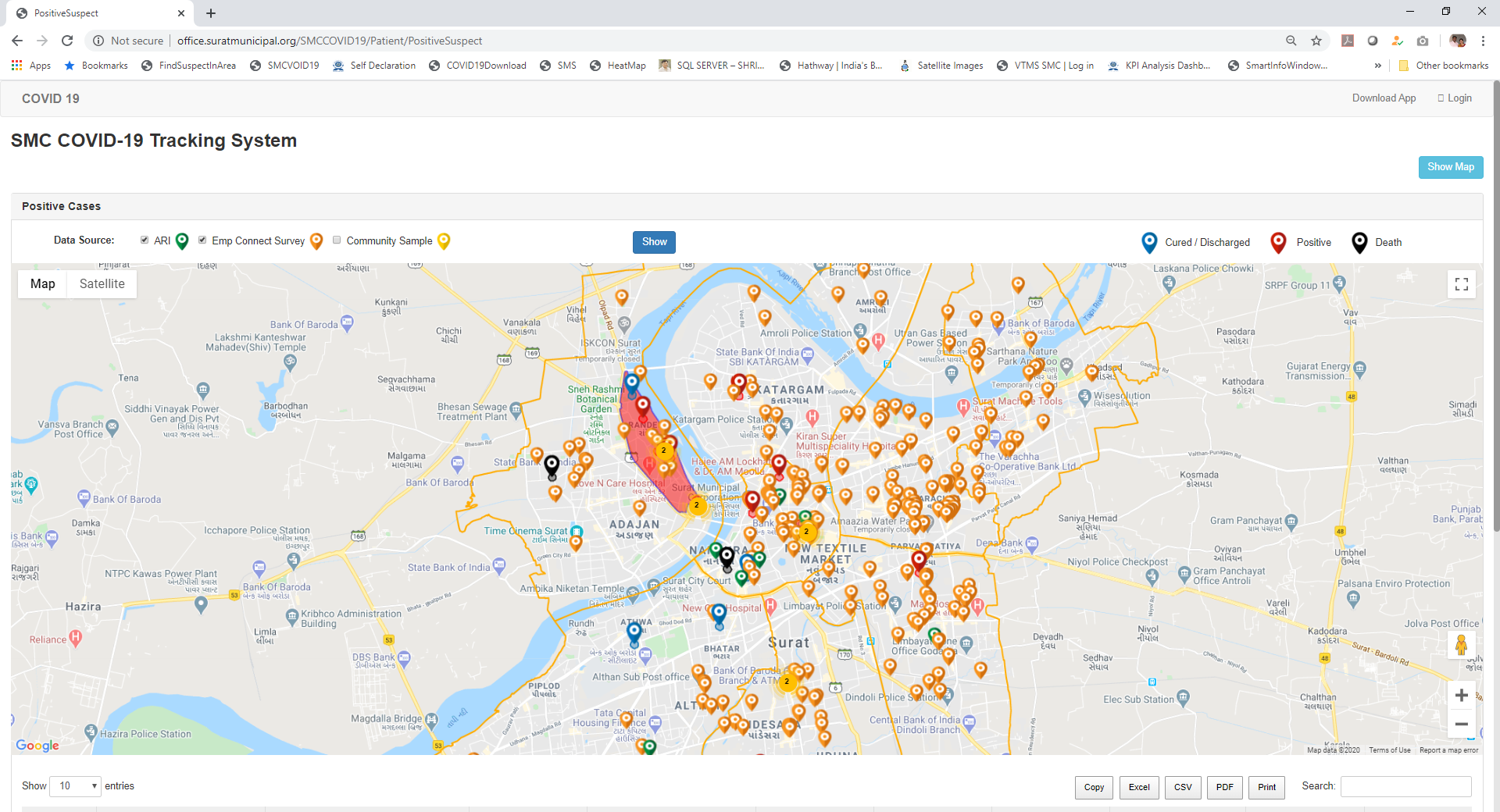Toggle the ARI data source checkbox
Screen dimensions: 1500x812
point(145,240)
